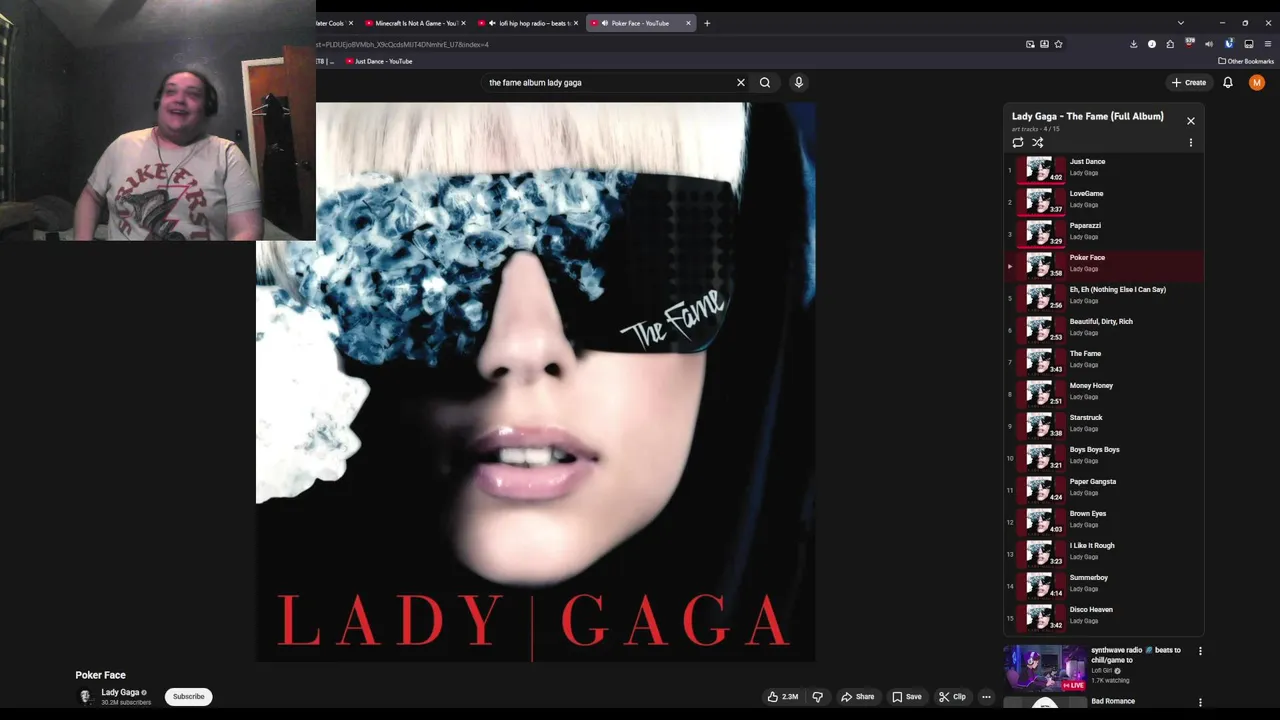
Task: Share the video
Action: (858, 697)
